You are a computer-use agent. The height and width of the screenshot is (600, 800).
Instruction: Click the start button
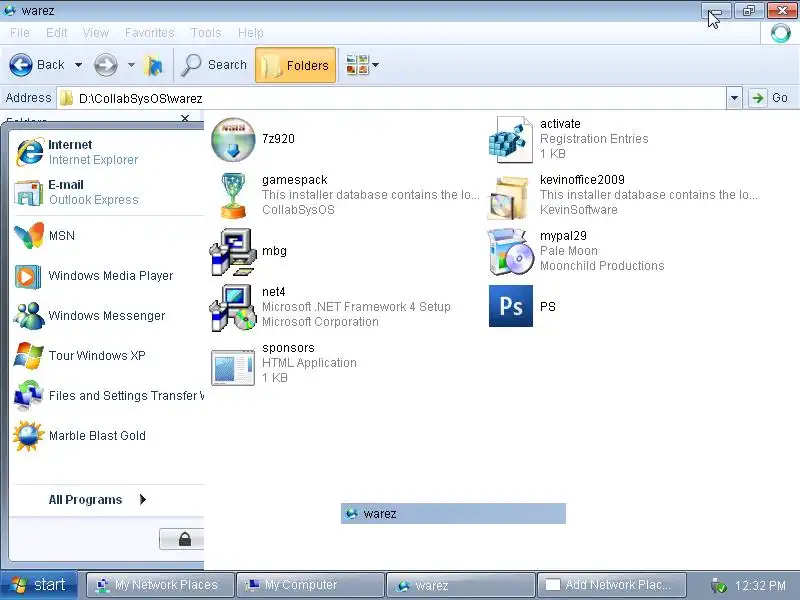click(x=39, y=585)
